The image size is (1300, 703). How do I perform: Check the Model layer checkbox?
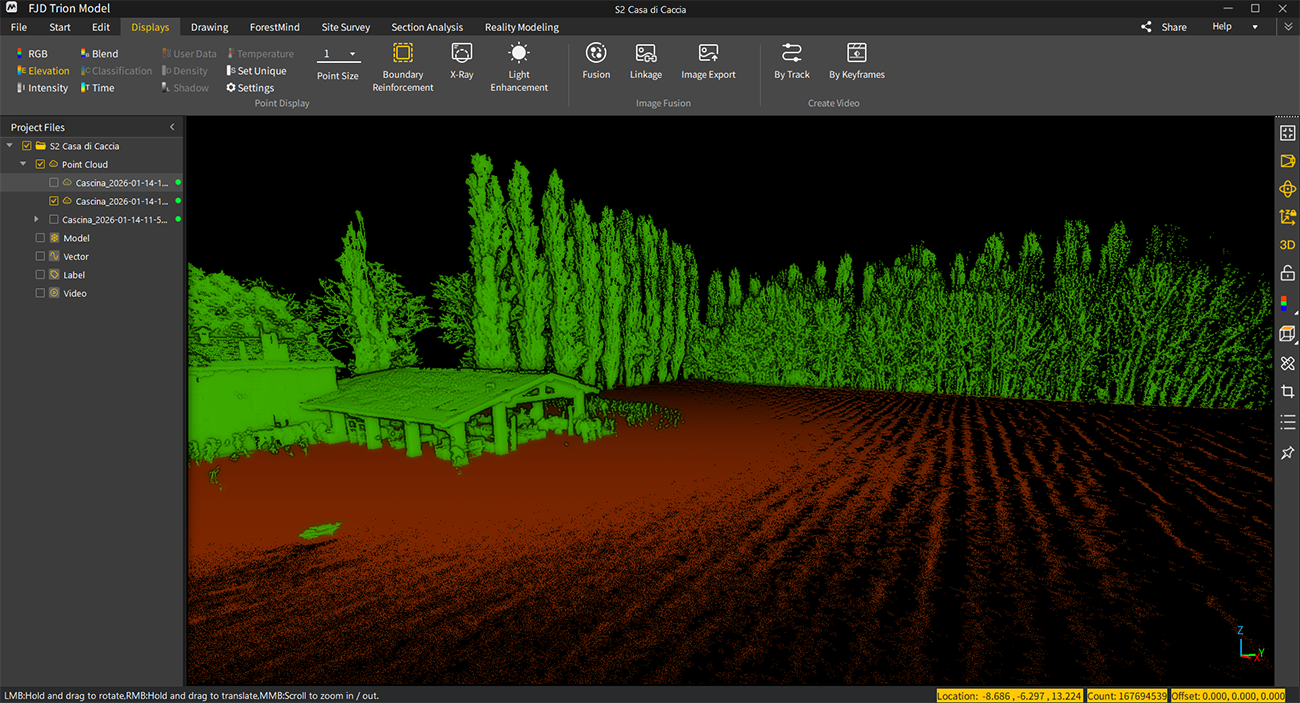pos(40,238)
